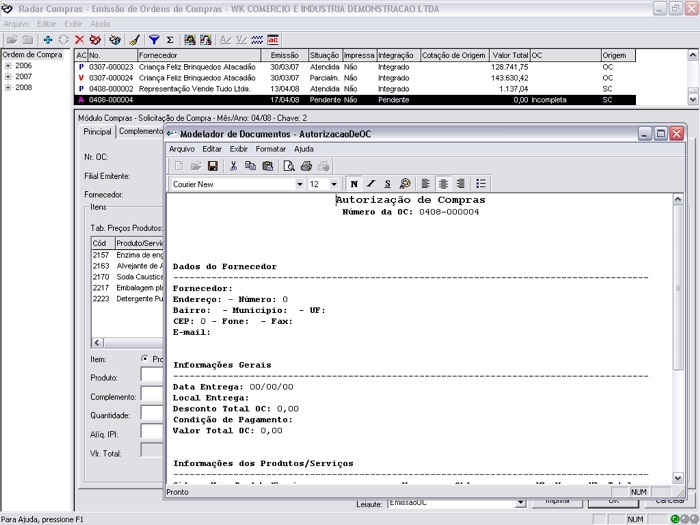Click the Print icon in document toolbar
700x525 pixels.
(x=307, y=166)
